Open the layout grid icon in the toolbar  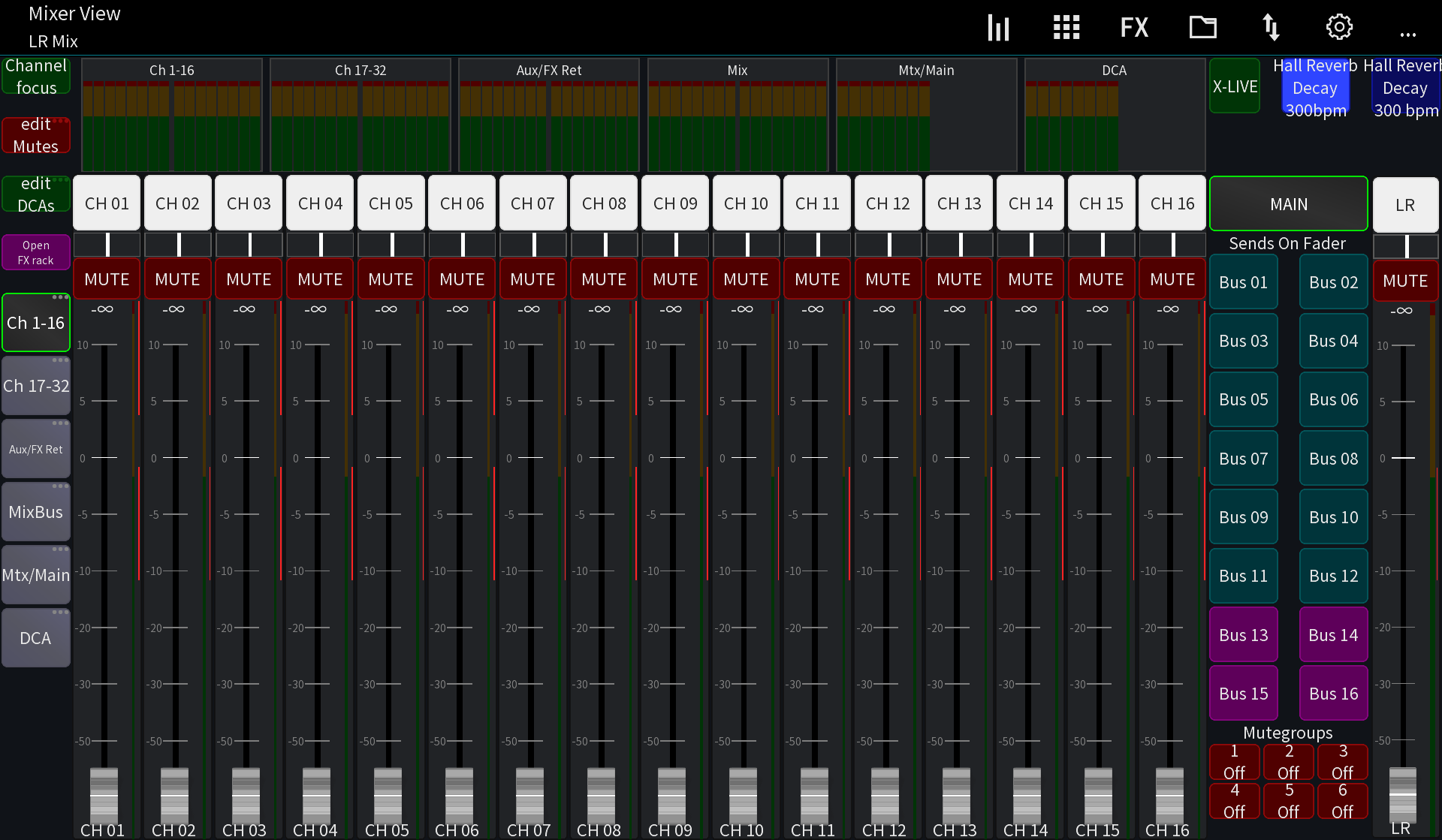point(1066,27)
